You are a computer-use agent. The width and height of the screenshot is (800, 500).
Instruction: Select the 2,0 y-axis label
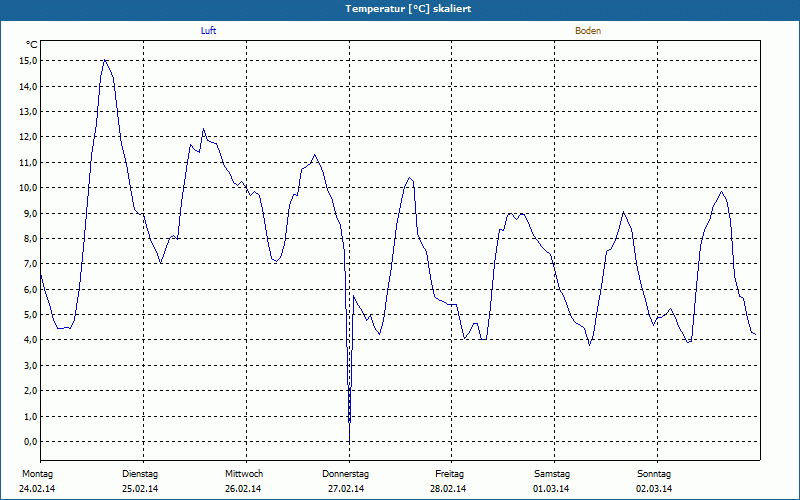33,391
